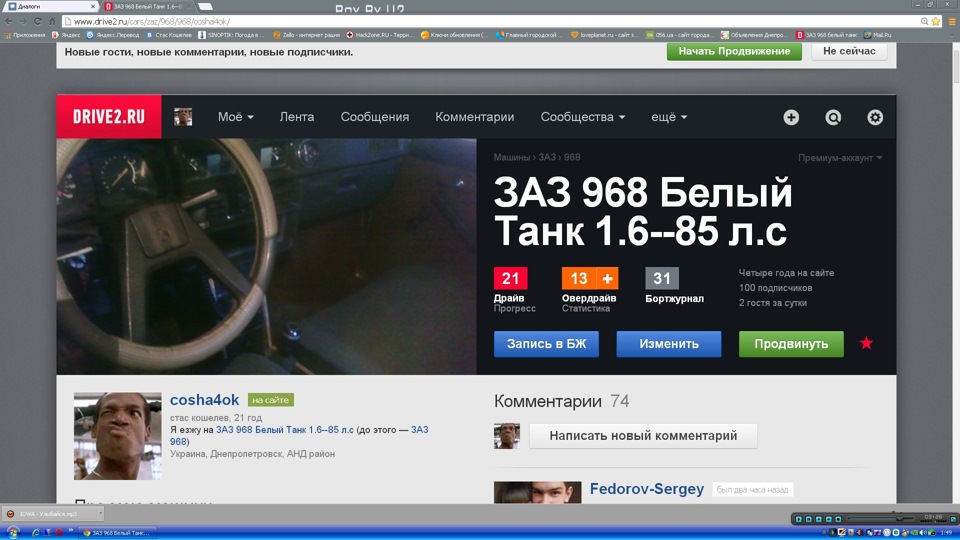Open the Mail.Ru bookmark

pyautogui.click(x=877, y=35)
